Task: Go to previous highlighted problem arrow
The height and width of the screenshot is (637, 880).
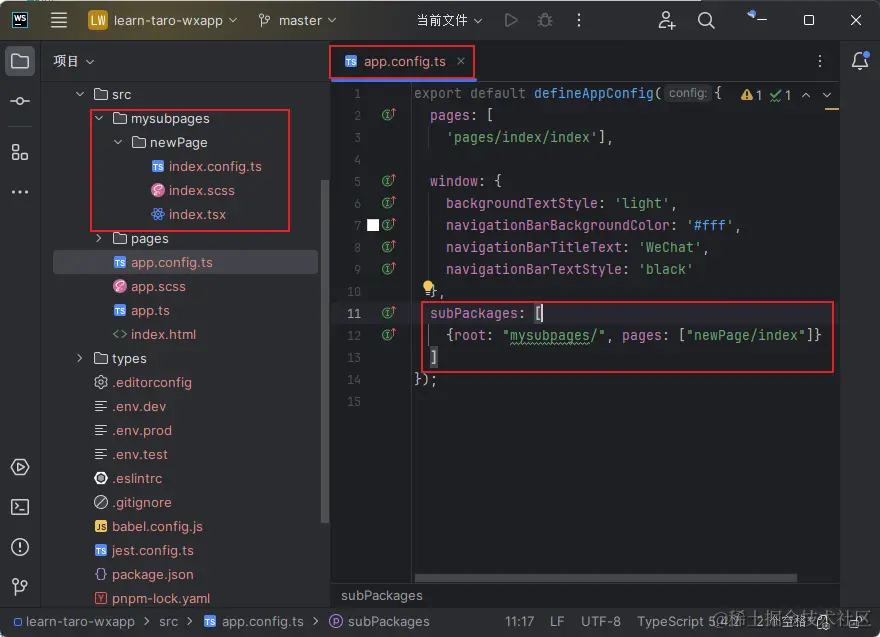Action: 806,95
